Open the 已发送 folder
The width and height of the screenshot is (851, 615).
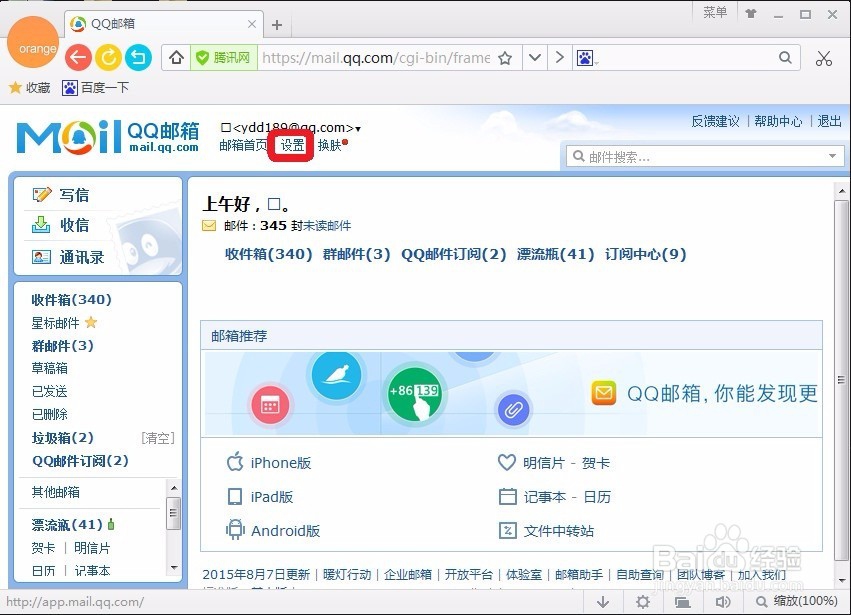(49, 391)
